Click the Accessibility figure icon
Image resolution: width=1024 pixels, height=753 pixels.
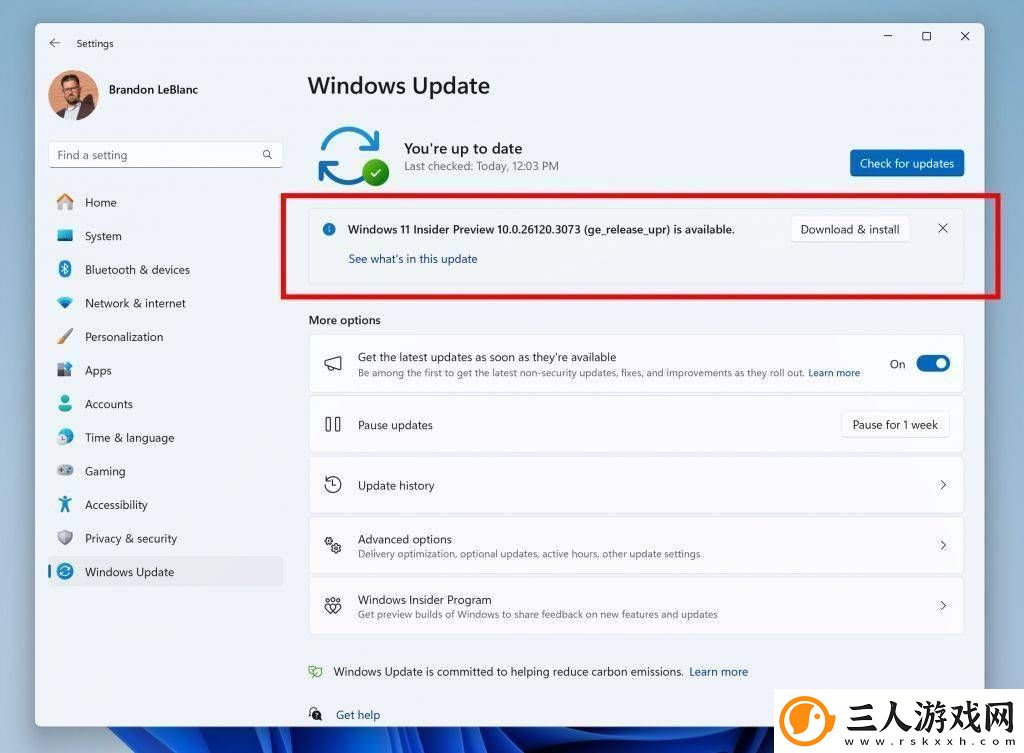coord(65,504)
